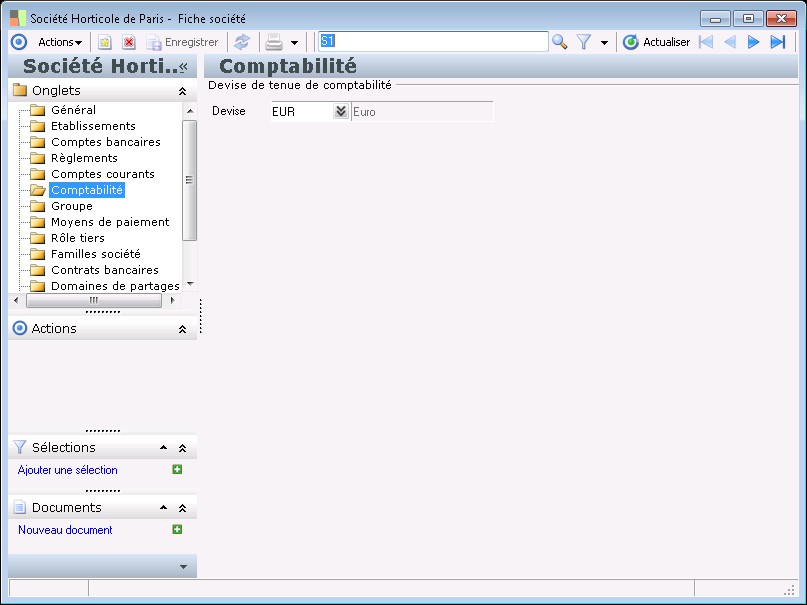807x605 pixels.
Task: Click green plus beside Ajouter une sélection
Action: [177, 469]
